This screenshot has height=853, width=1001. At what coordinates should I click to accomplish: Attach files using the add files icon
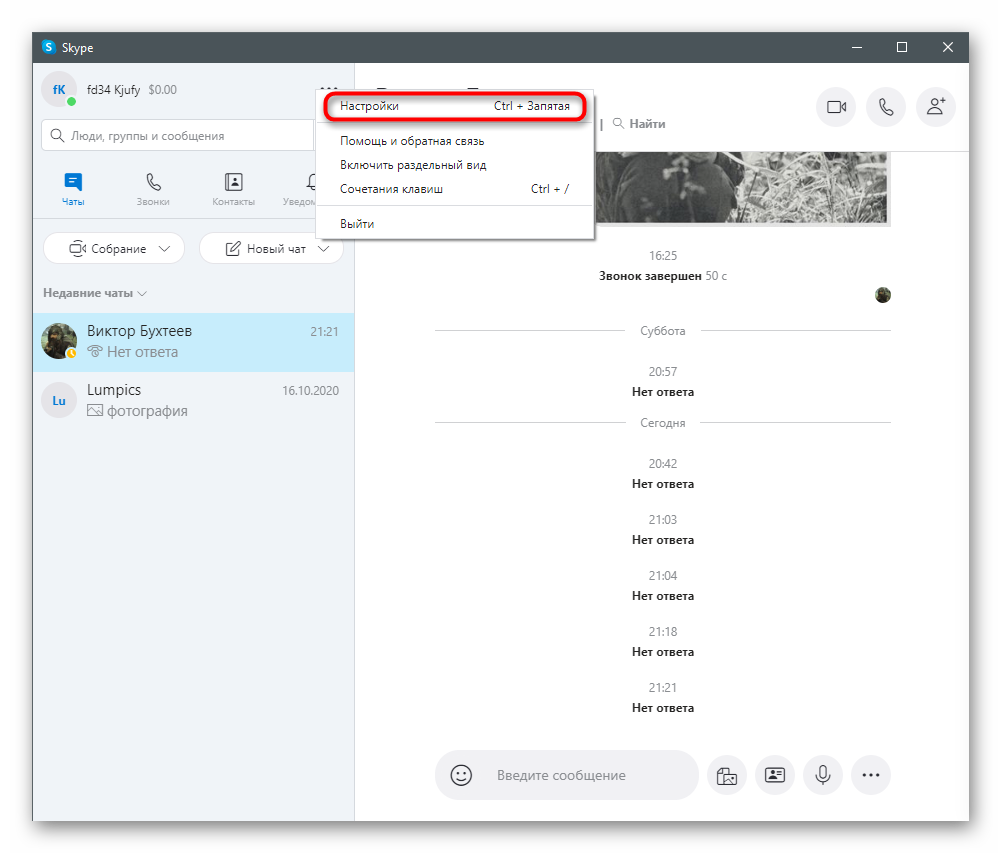727,775
